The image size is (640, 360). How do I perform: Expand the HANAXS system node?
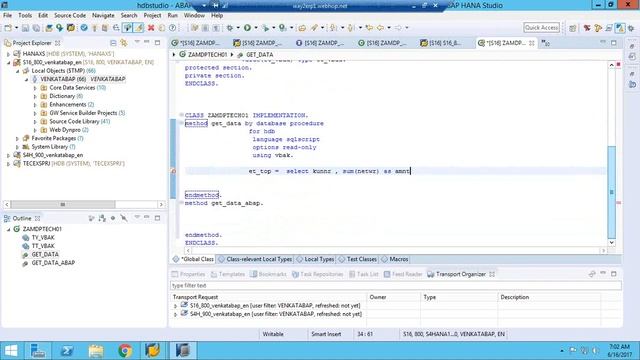[8, 54]
